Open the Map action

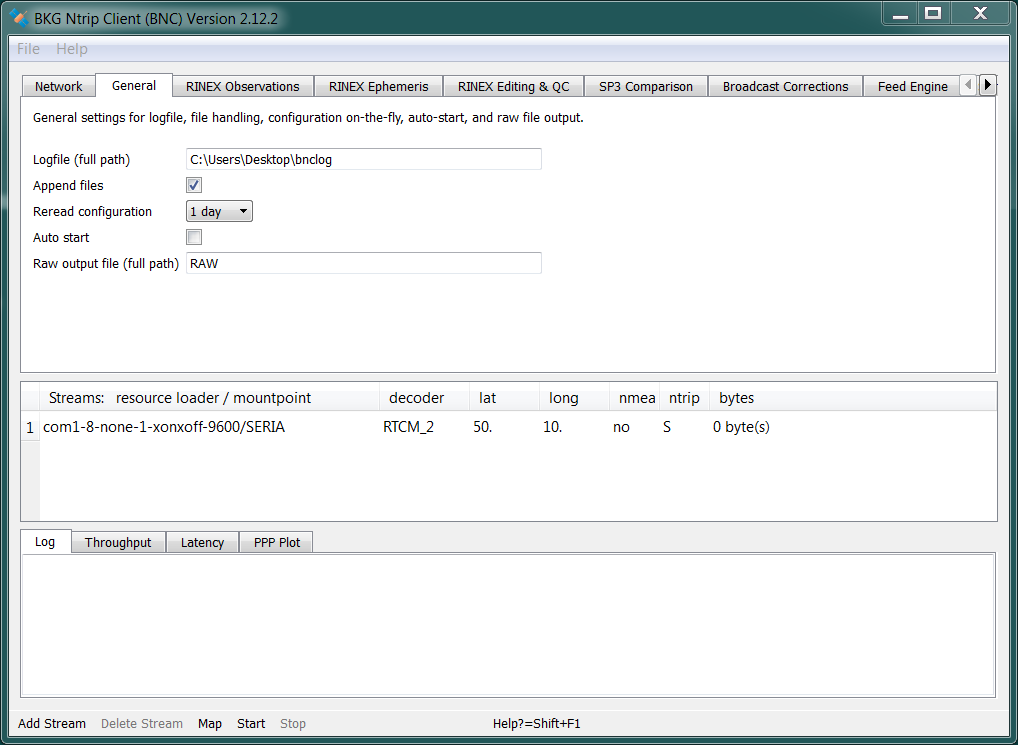pyautogui.click(x=210, y=724)
